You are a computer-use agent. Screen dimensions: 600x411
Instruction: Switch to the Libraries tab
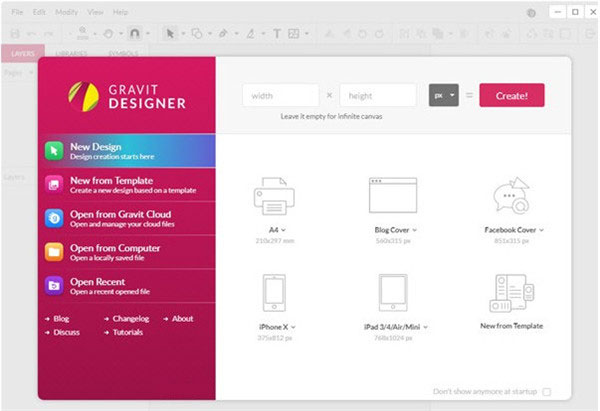coord(71,53)
